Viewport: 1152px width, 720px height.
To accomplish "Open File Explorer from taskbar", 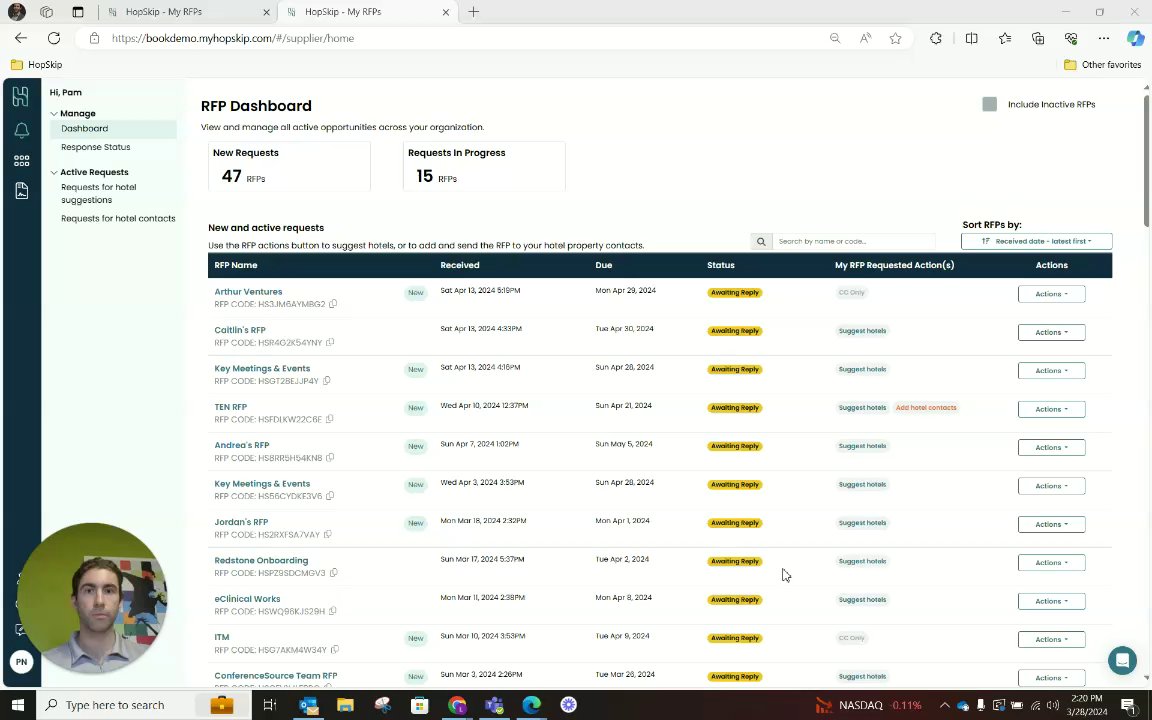I will tap(345, 705).
